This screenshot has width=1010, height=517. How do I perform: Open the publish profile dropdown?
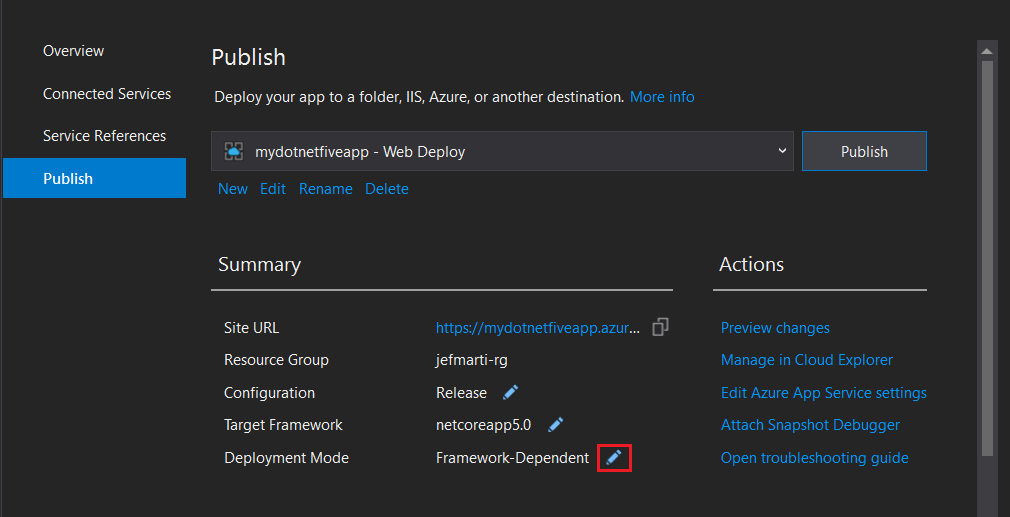click(x=781, y=151)
